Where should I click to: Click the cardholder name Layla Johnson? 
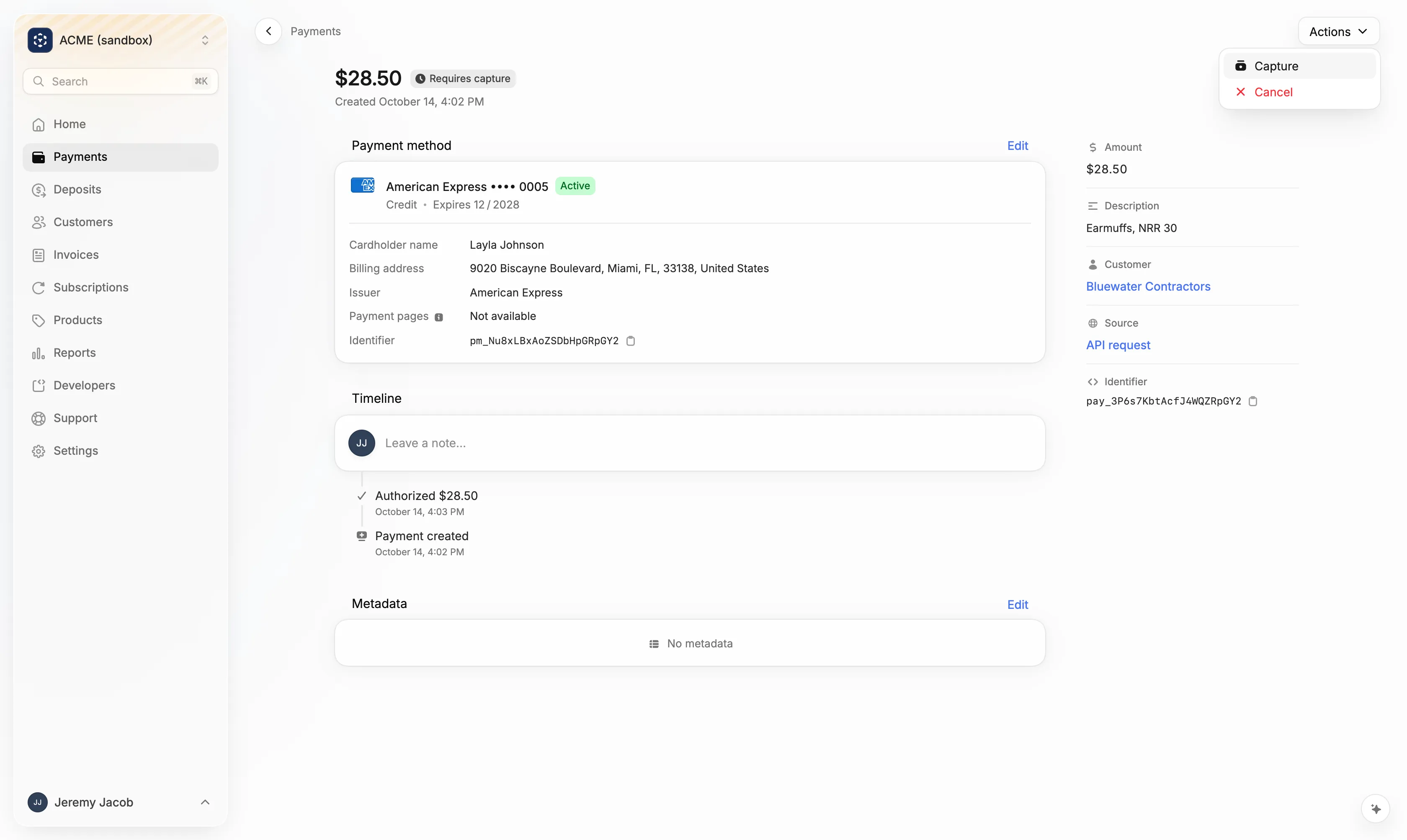click(507, 245)
